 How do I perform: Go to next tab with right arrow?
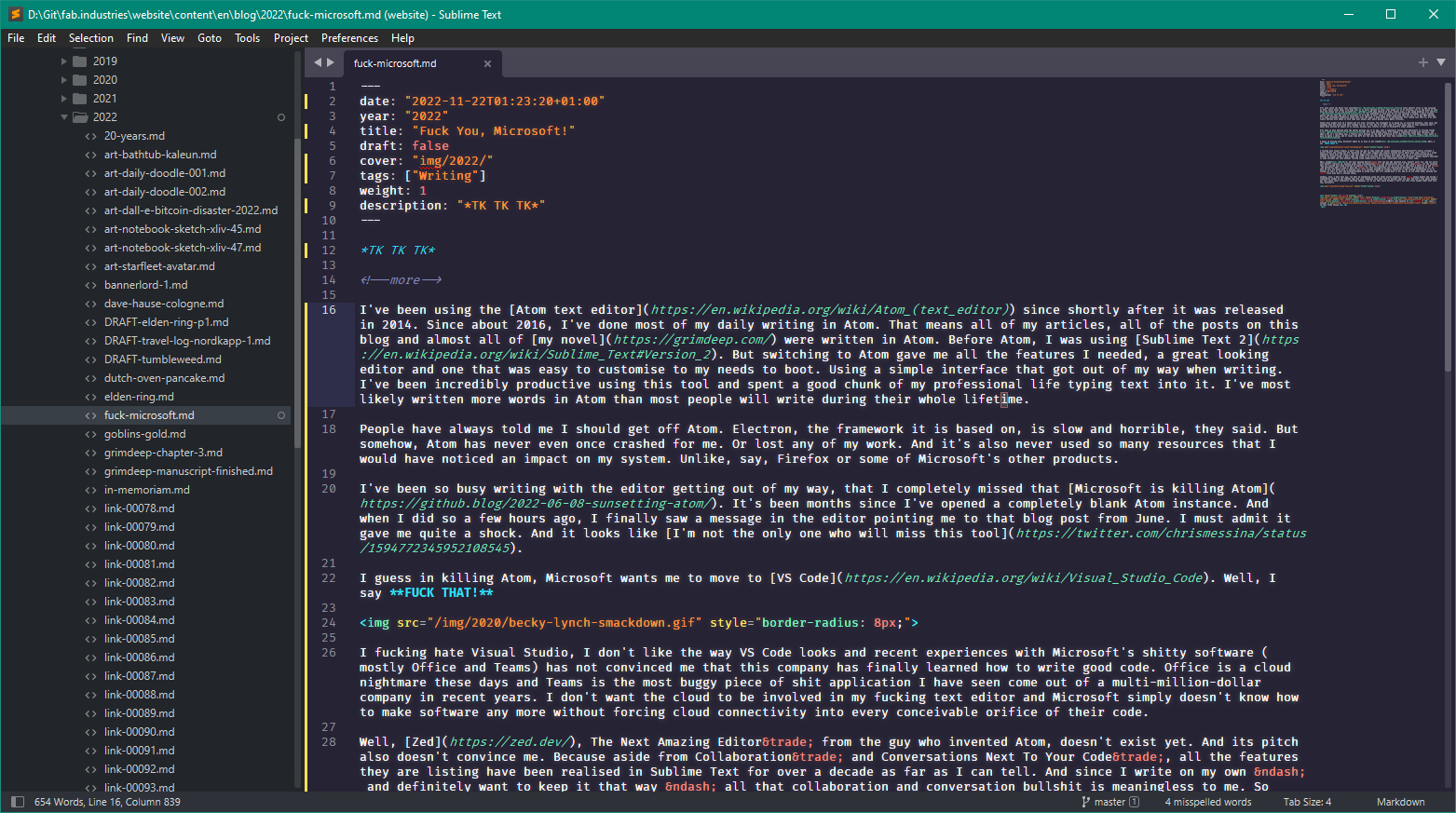[x=330, y=62]
